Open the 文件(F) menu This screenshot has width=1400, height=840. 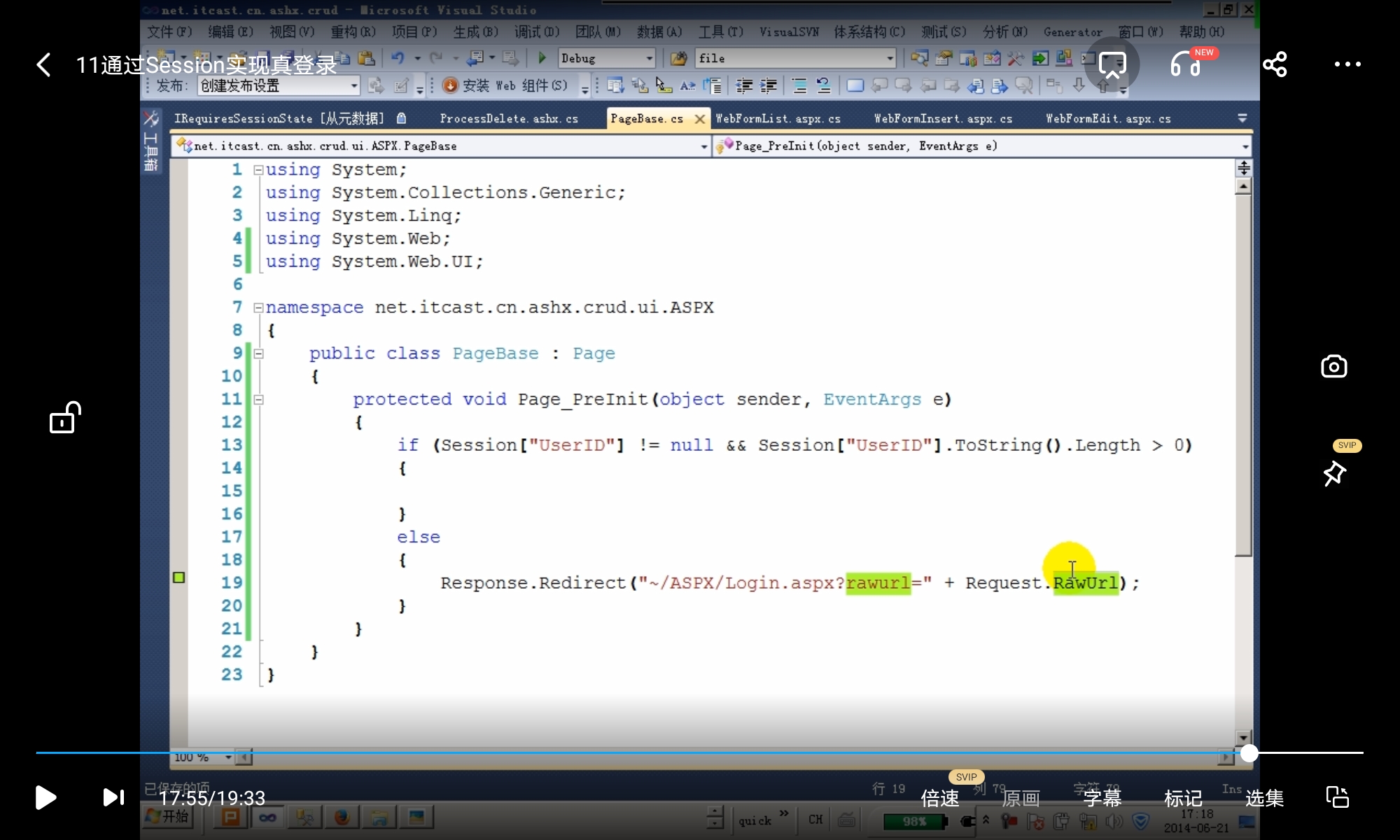pos(169,31)
